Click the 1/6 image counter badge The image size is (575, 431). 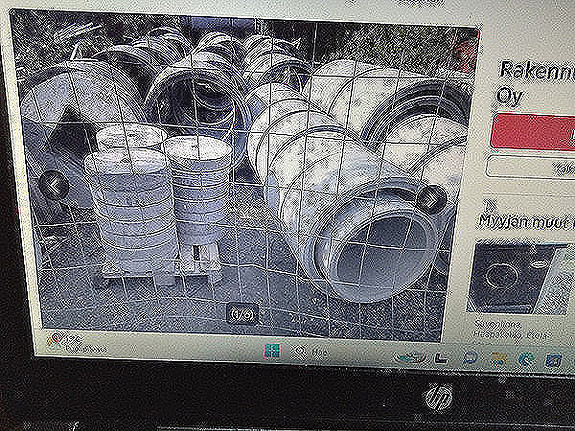tap(242, 314)
